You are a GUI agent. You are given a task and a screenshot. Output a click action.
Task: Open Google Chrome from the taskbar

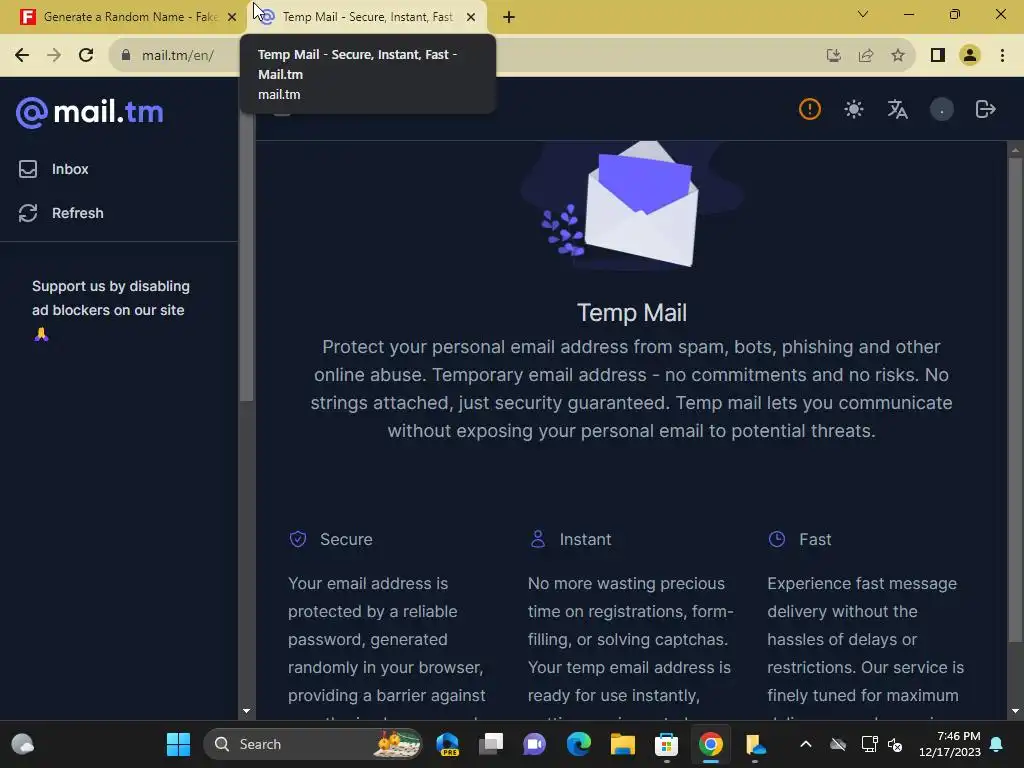[711, 744]
